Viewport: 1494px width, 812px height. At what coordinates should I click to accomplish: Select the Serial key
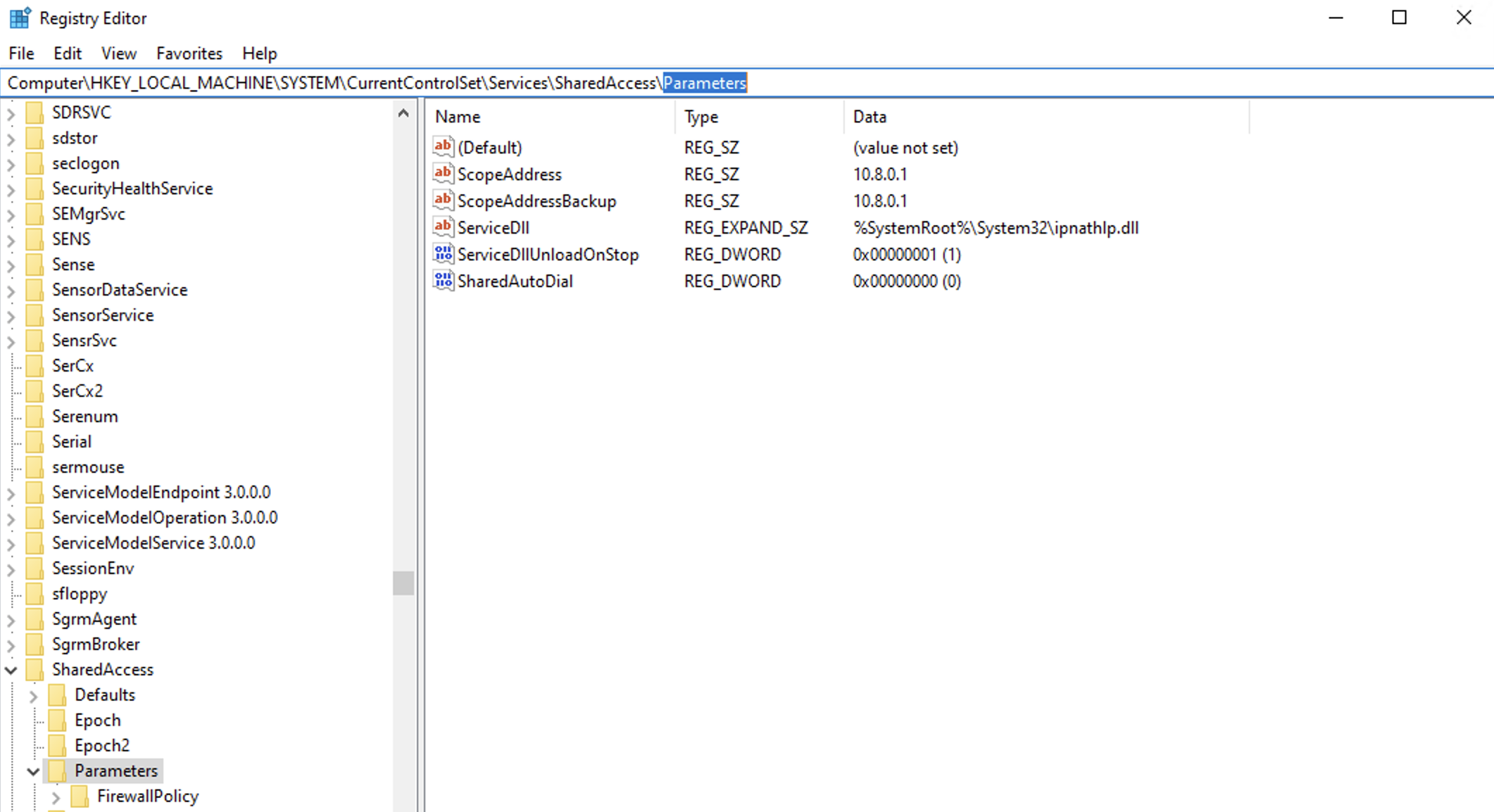[x=72, y=442]
